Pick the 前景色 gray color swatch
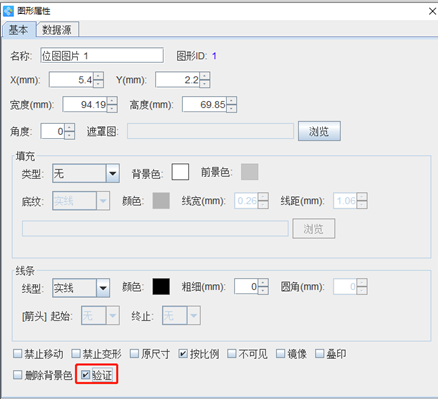The image size is (438, 399). pos(250,172)
